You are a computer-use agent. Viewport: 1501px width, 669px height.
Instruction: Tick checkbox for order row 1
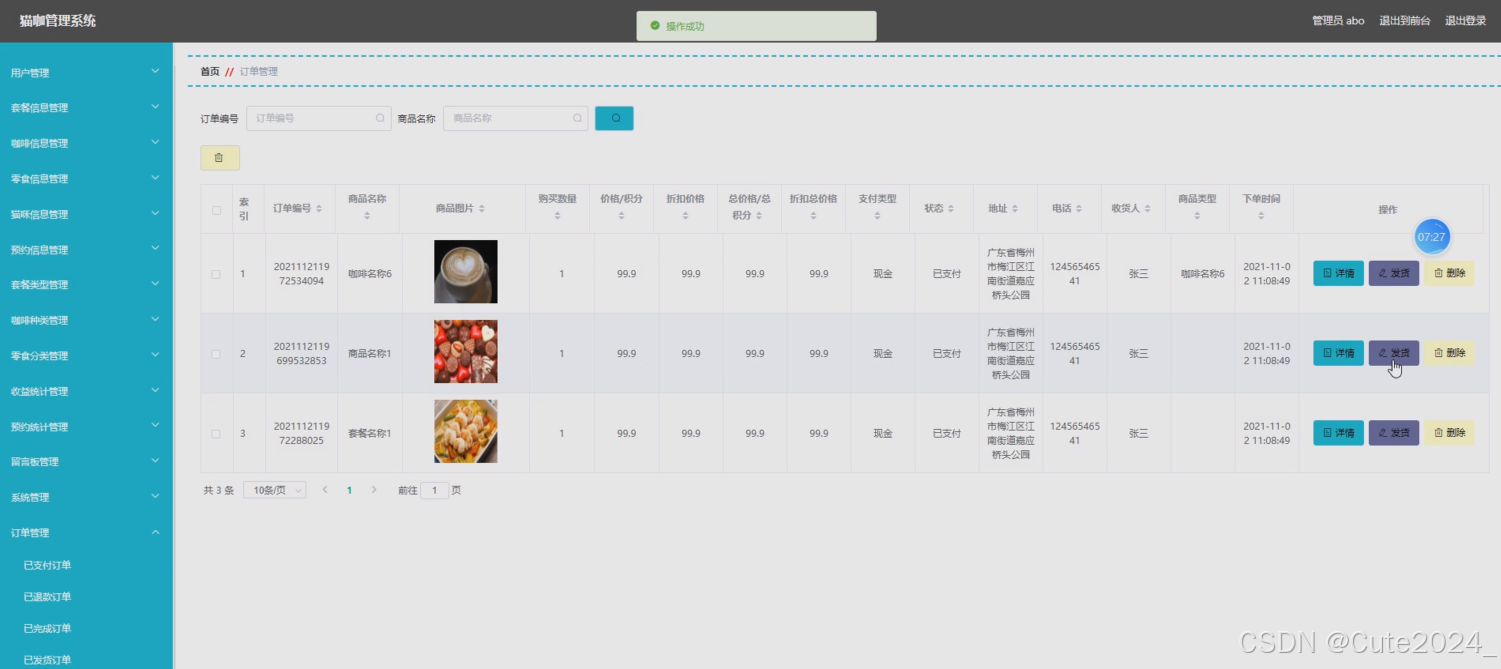216,274
